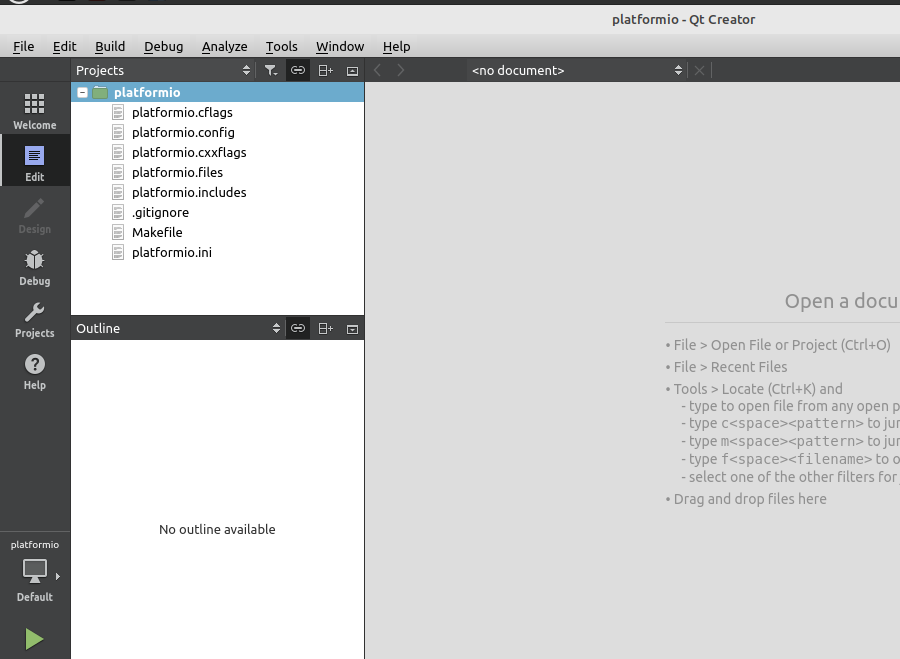
Task: Click the platformio.files document icon
Action: click(118, 173)
